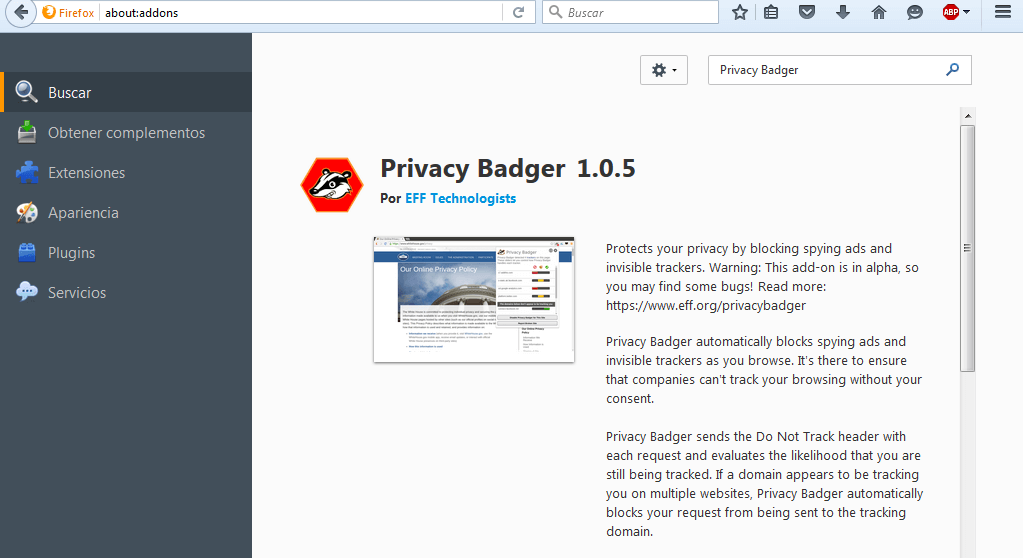The height and width of the screenshot is (558, 1023).
Task: Open the Apariencia section
Action: click(126, 213)
